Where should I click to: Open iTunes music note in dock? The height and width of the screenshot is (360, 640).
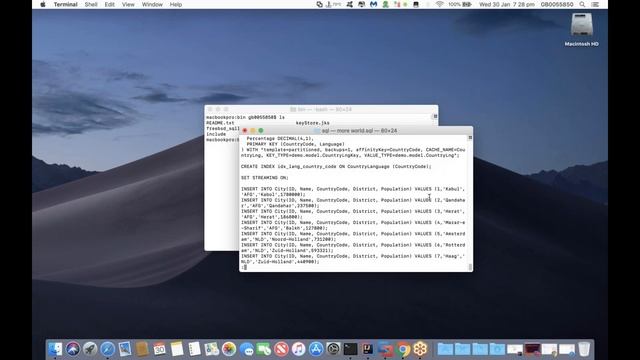[298, 349]
